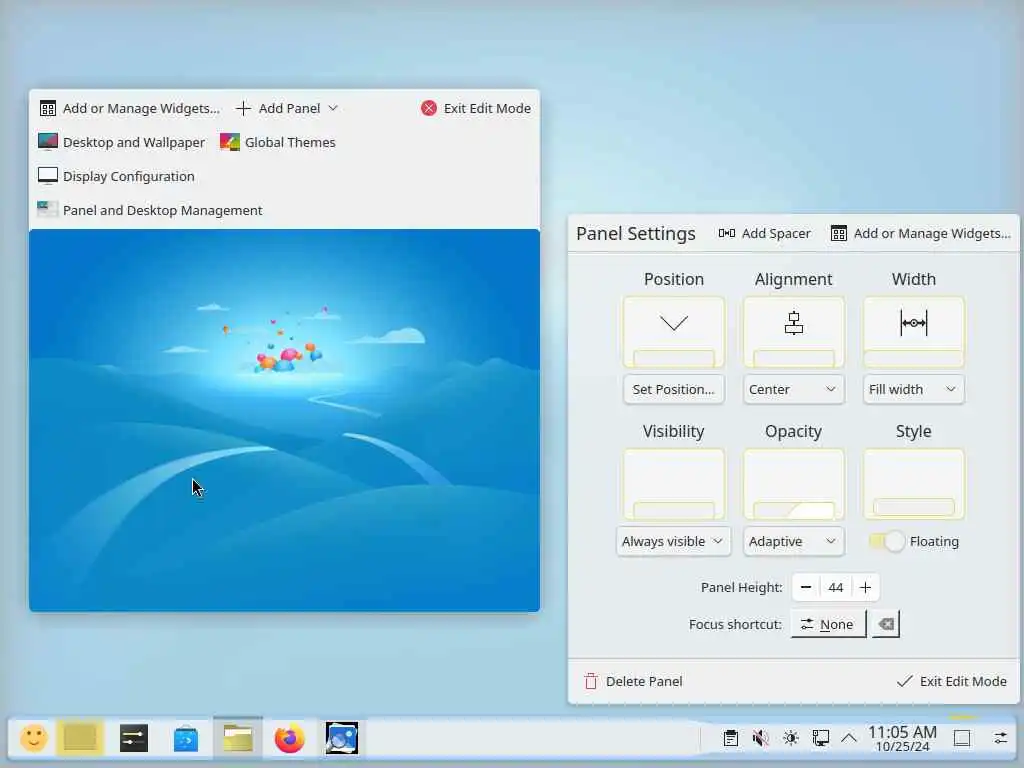This screenshot has width=1024, height=768.
Task: Click the Alignment preview tile
Action: tap(793, 332)
